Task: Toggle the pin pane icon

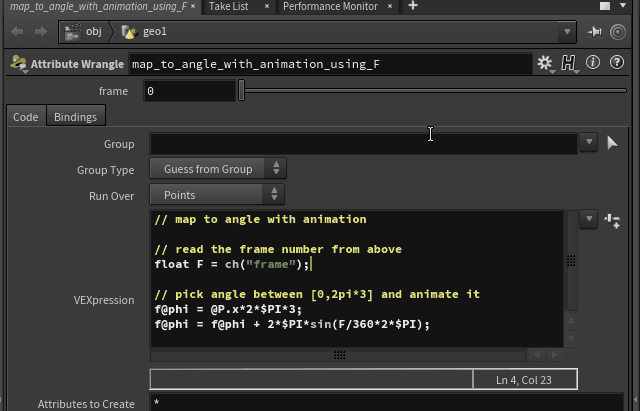Action: (594, 32)
